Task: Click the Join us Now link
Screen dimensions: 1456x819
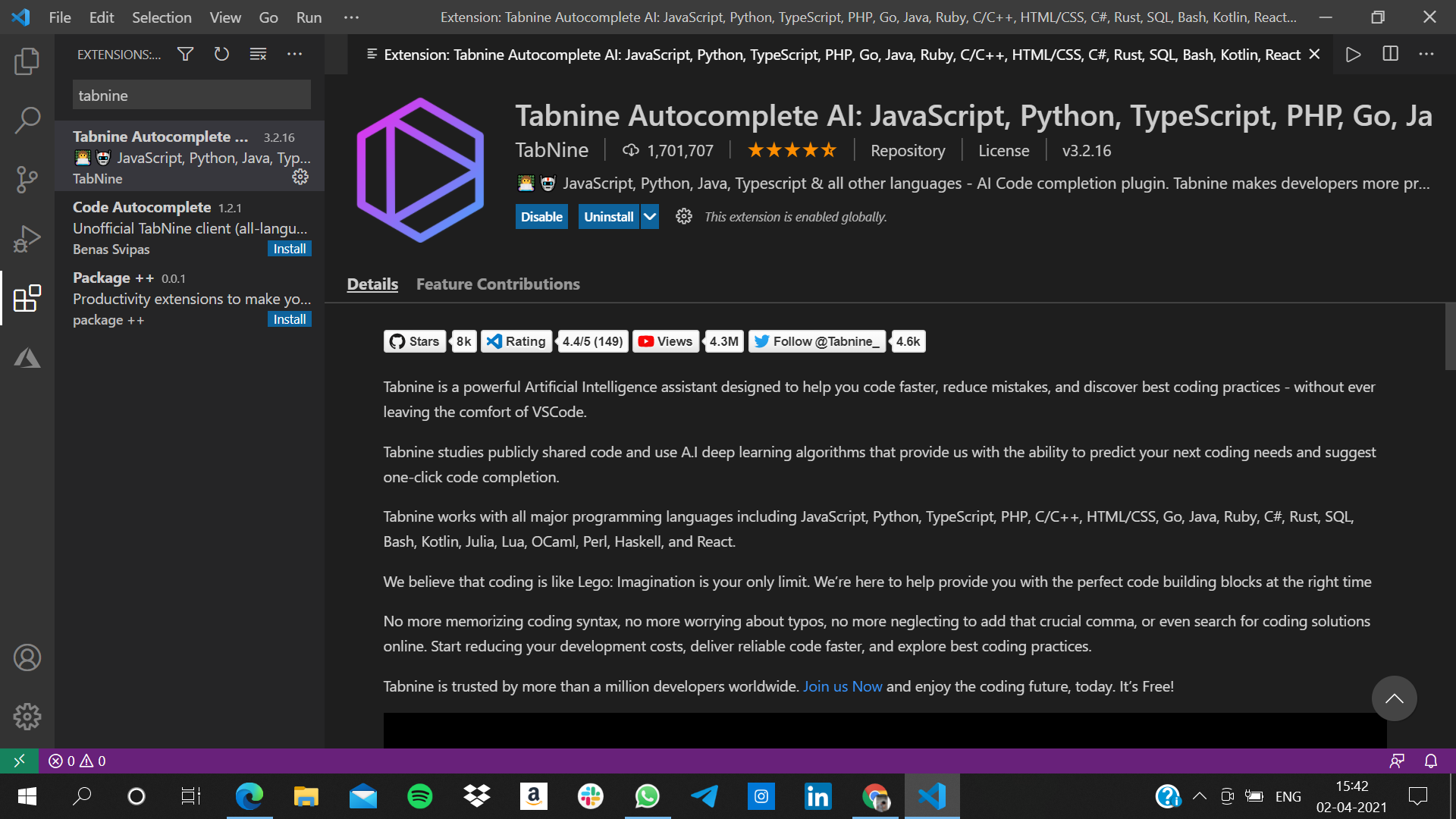Action: [843, 686]
